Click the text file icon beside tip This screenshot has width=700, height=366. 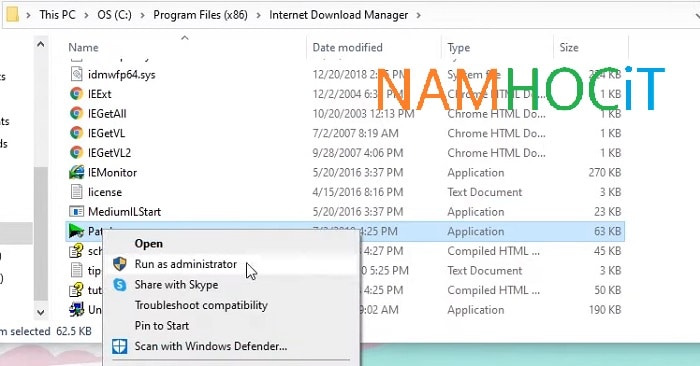[76, 270]
